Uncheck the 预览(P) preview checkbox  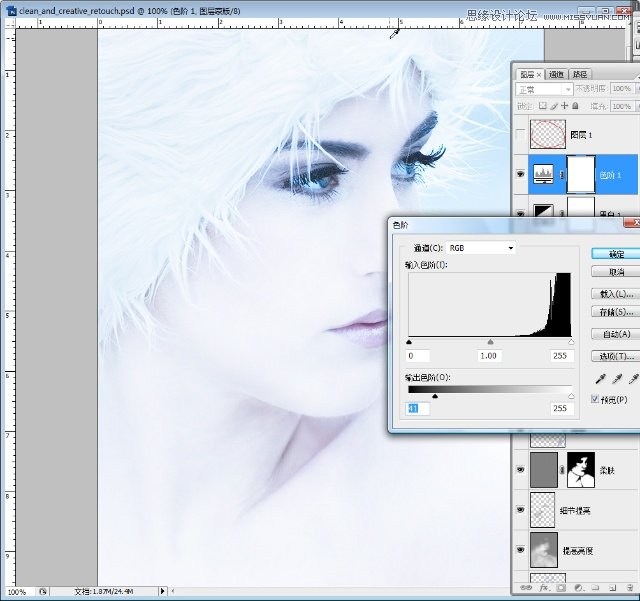(595, 399)
